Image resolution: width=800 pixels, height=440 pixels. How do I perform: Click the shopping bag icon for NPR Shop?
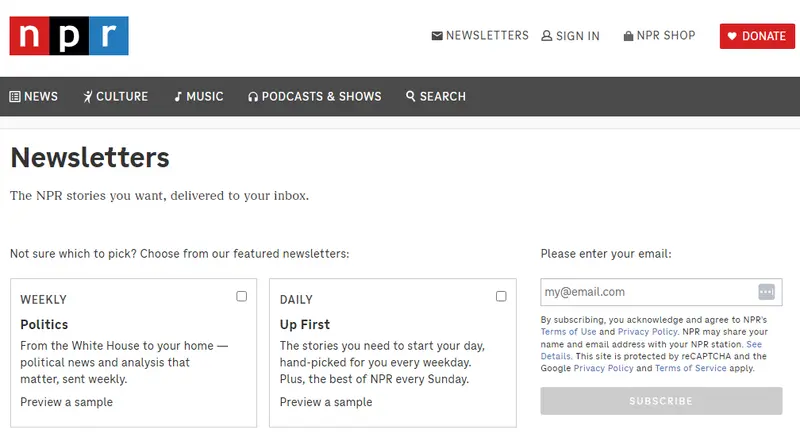pyautogui.click(x=628, y=36)
